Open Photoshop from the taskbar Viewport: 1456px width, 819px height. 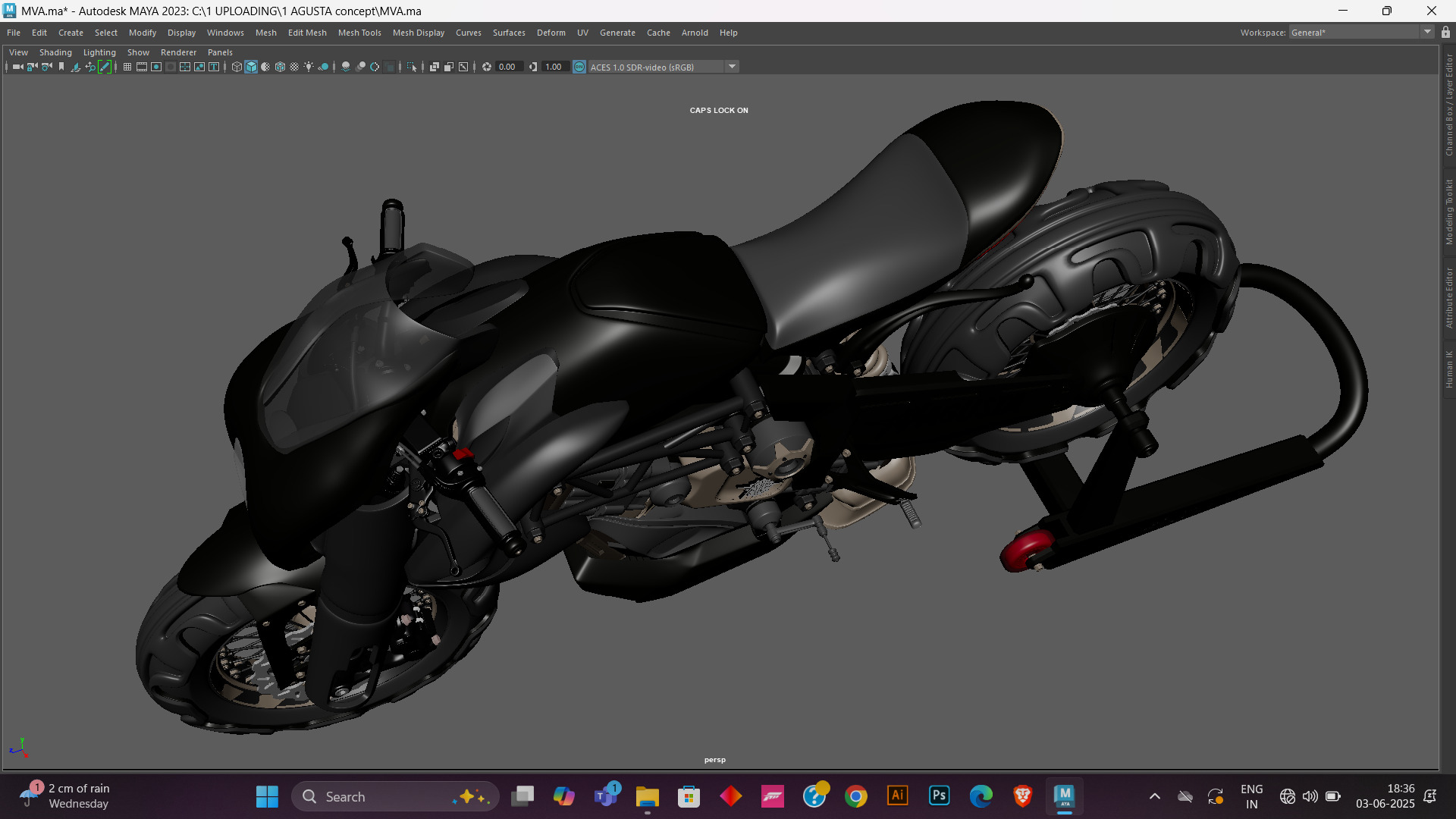(939, 795)
